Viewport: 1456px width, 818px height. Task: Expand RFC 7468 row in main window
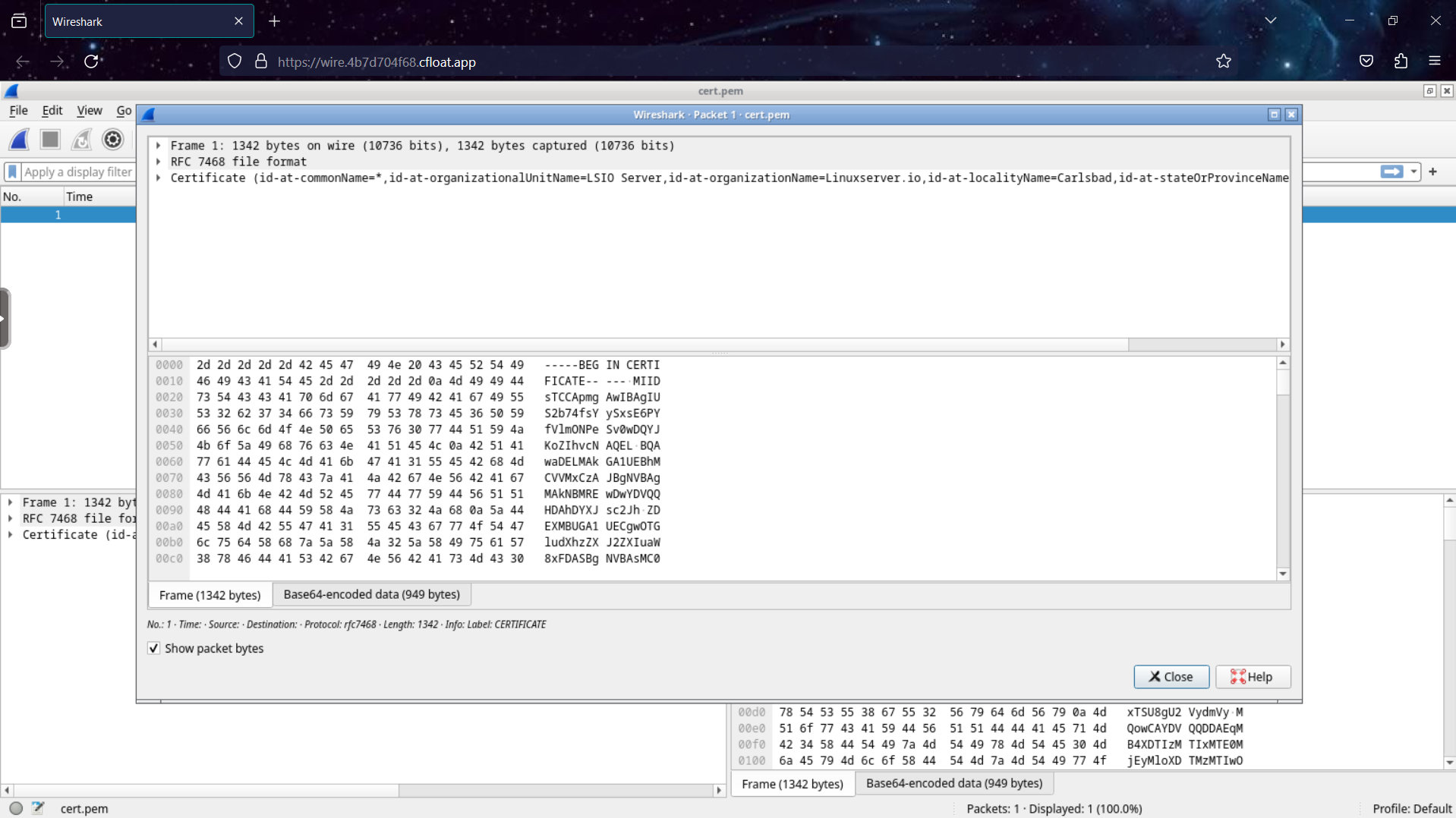tap(11, 518)
